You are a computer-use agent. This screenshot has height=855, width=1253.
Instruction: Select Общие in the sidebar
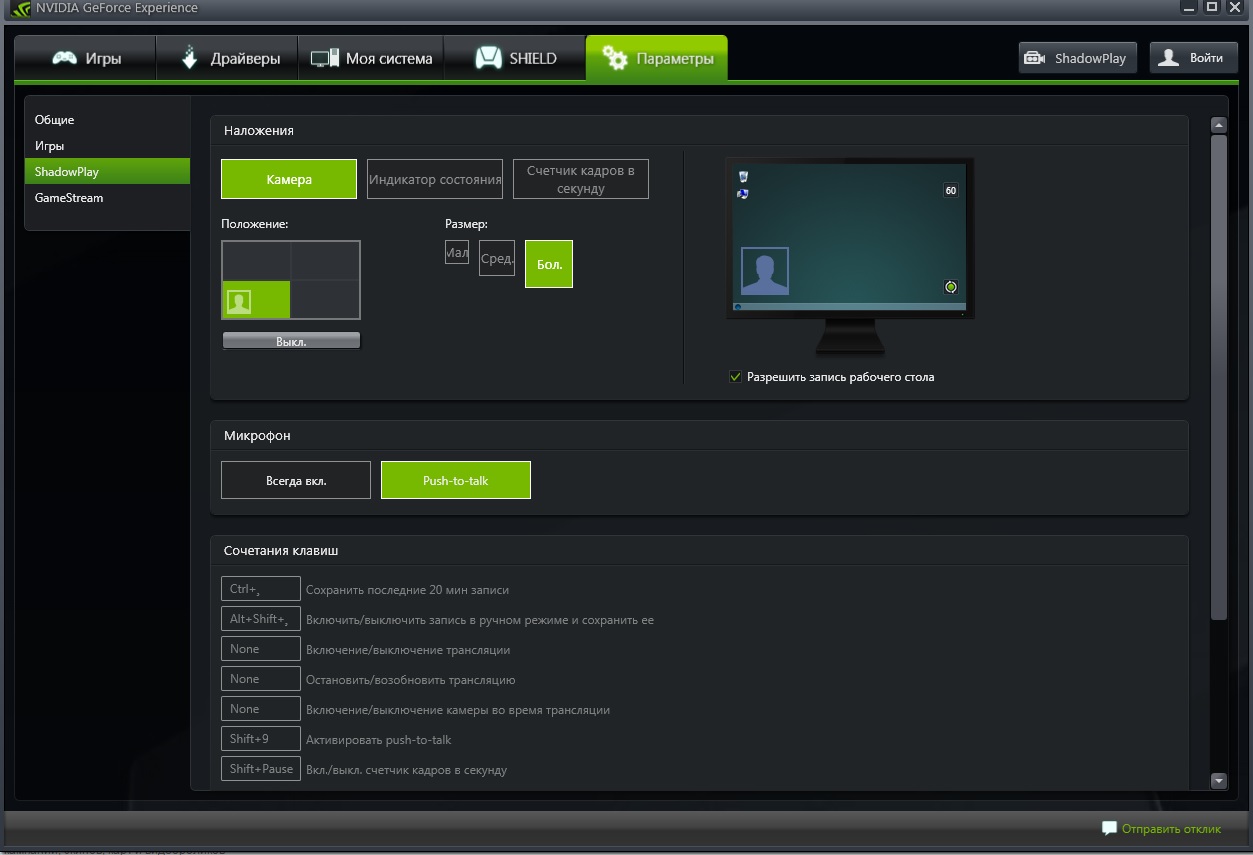point(107,120)
